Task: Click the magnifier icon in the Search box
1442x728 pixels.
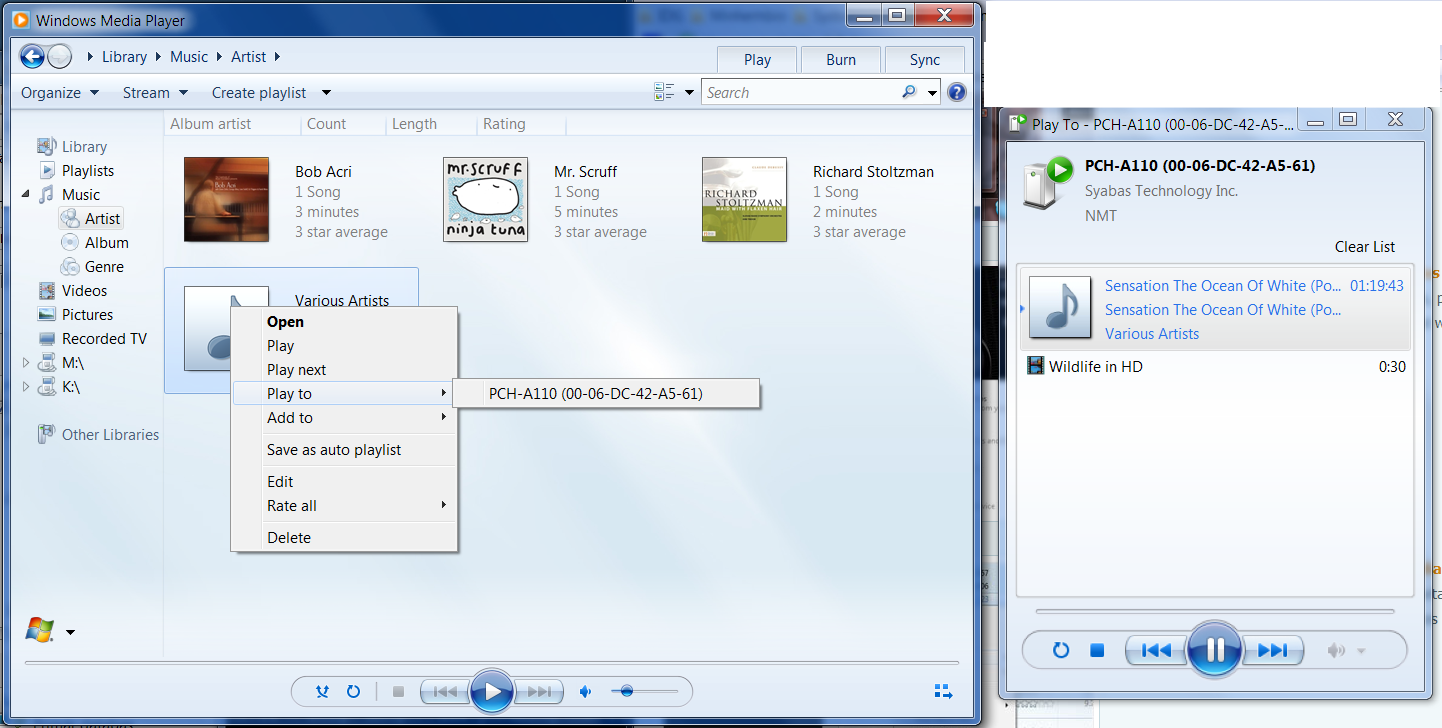Action: 909,92
